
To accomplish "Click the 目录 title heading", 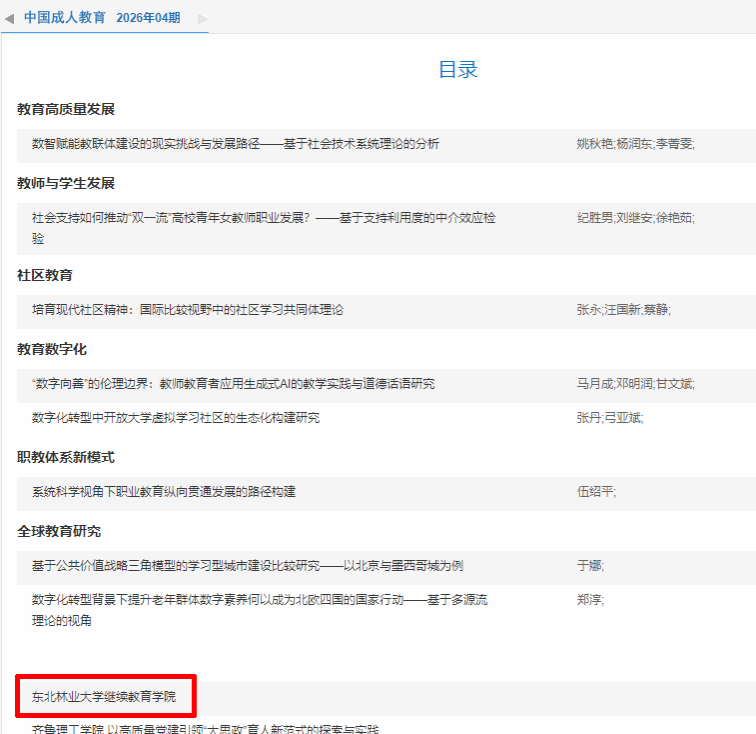I will [x=458, y=69].
